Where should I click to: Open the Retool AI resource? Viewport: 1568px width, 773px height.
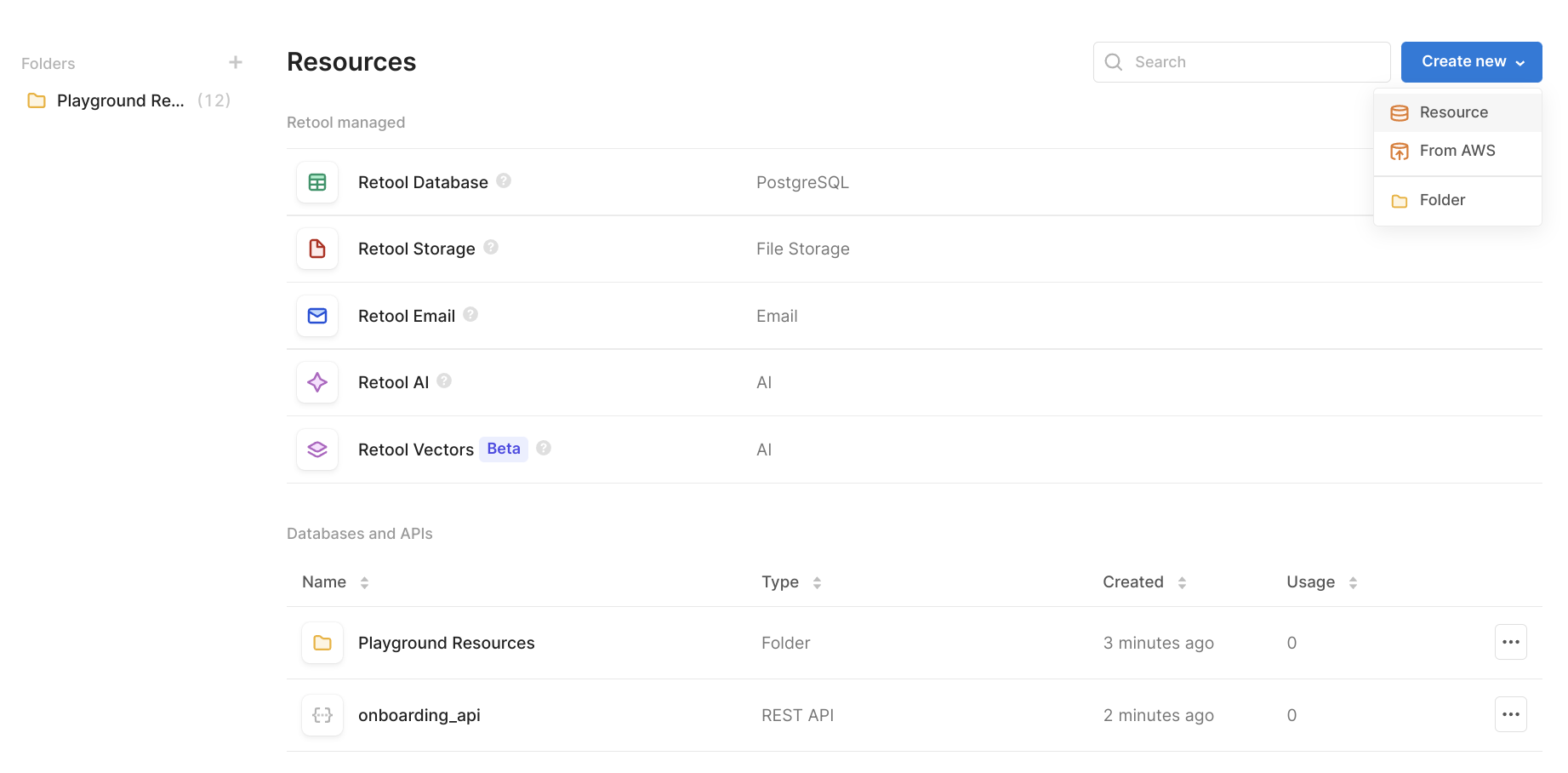click(x=392, y=381)
